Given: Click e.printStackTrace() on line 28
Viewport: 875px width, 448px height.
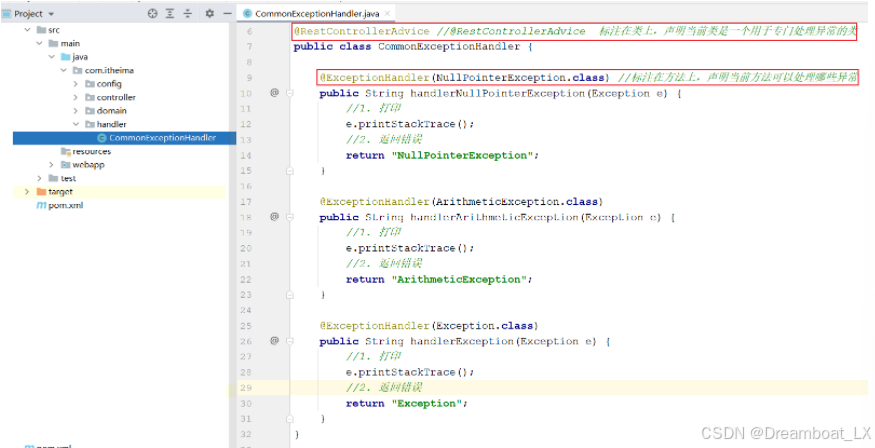Looking at the screenshot, I should (x=410, y=372).
